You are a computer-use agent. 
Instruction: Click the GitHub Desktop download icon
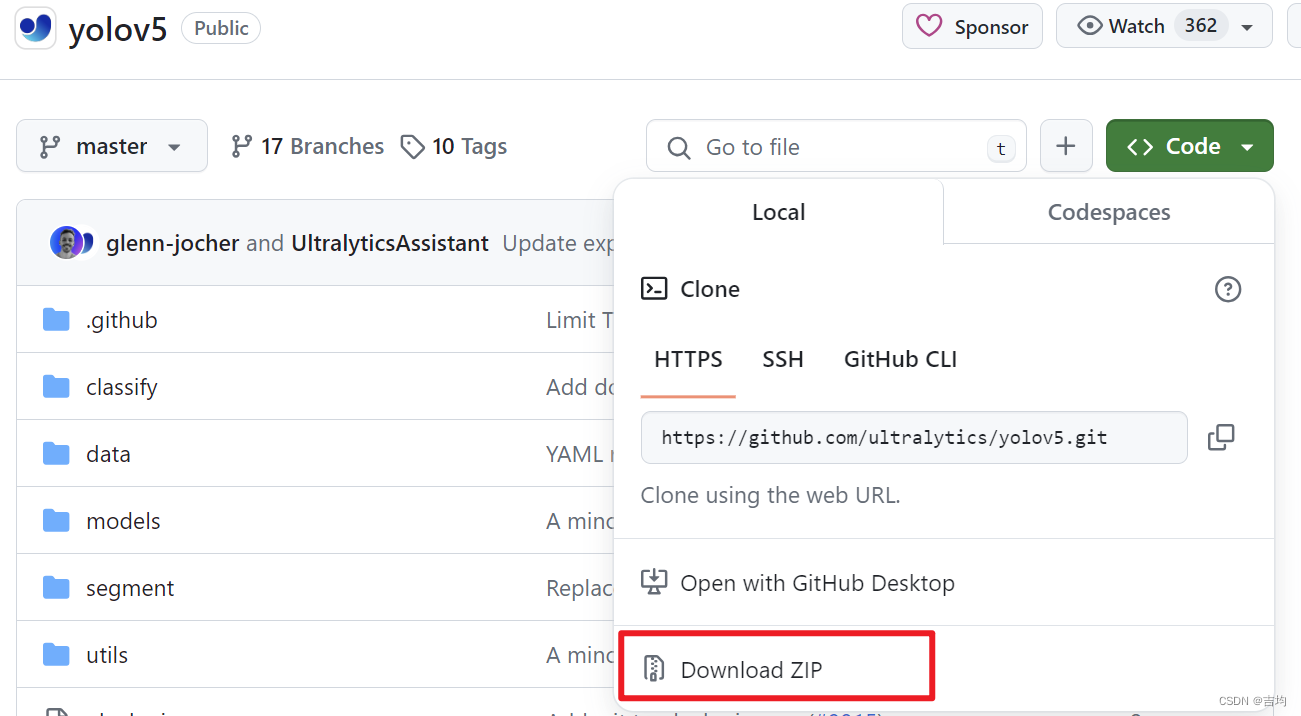[654, 582]
